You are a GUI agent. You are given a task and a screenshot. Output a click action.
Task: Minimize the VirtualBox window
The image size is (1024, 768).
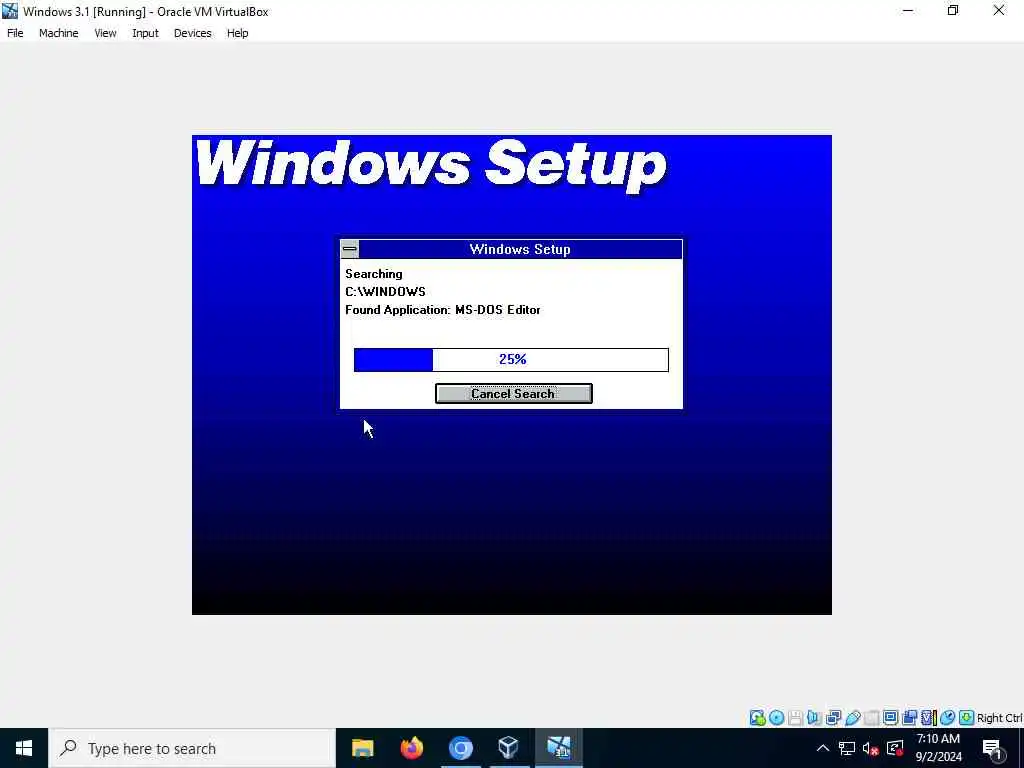click(908, 11)
